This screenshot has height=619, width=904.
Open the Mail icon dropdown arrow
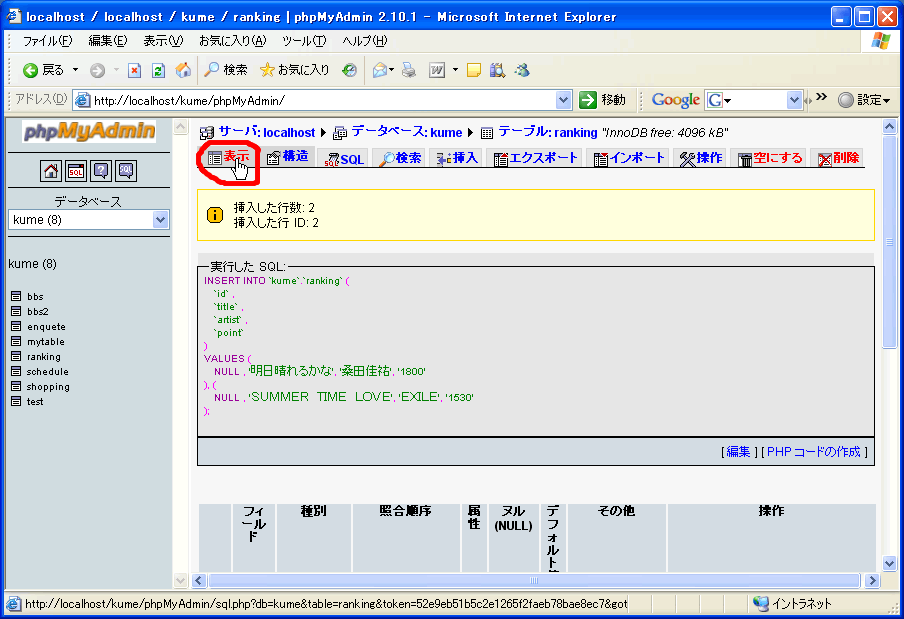[x=391, y=70]
